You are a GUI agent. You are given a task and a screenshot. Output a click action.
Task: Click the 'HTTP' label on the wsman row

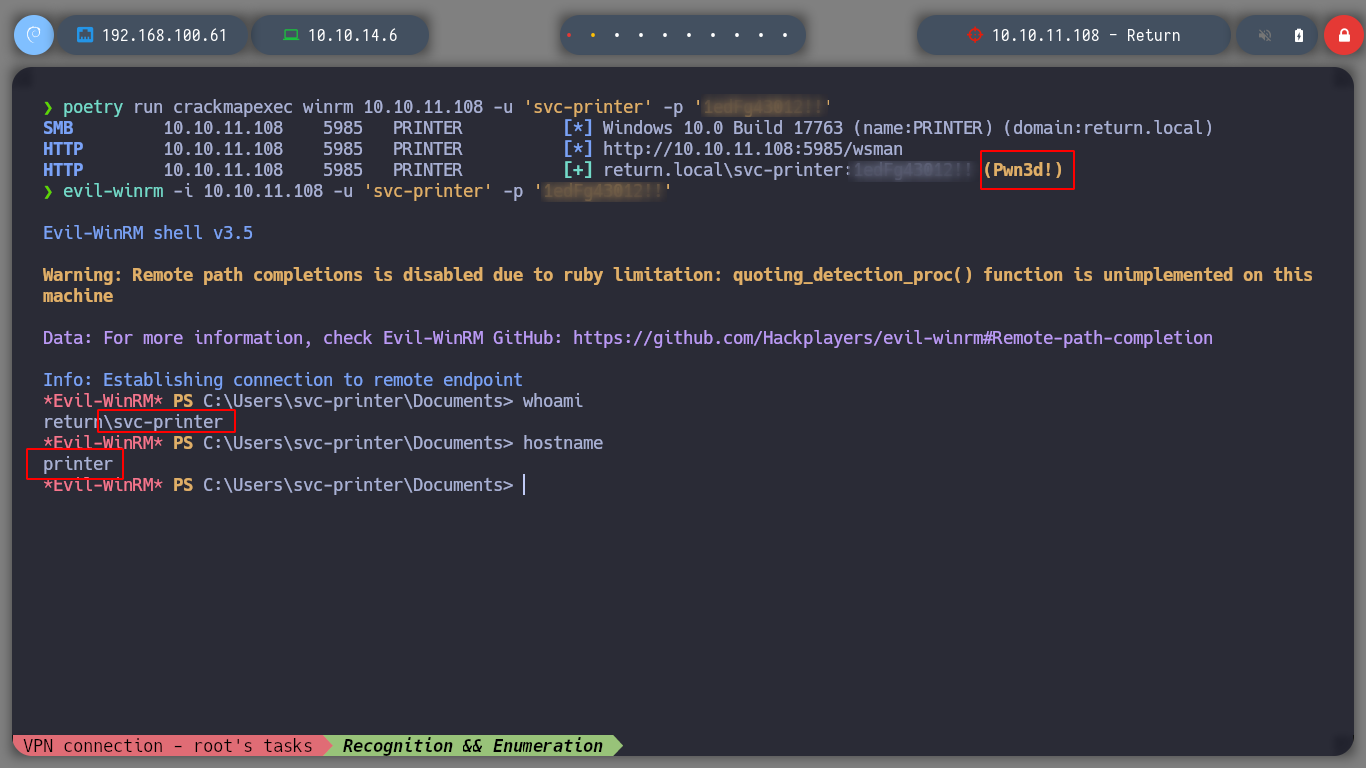pos(63,149)
